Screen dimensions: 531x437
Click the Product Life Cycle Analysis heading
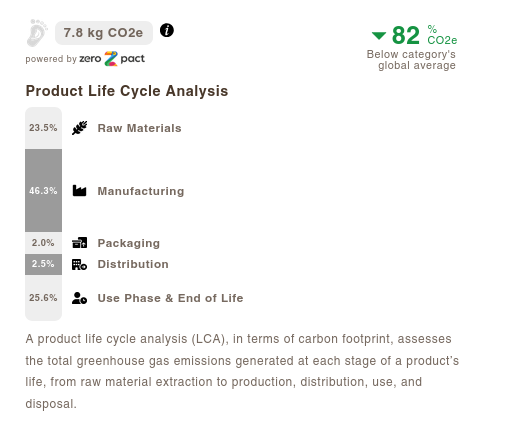tap(127, 91)
